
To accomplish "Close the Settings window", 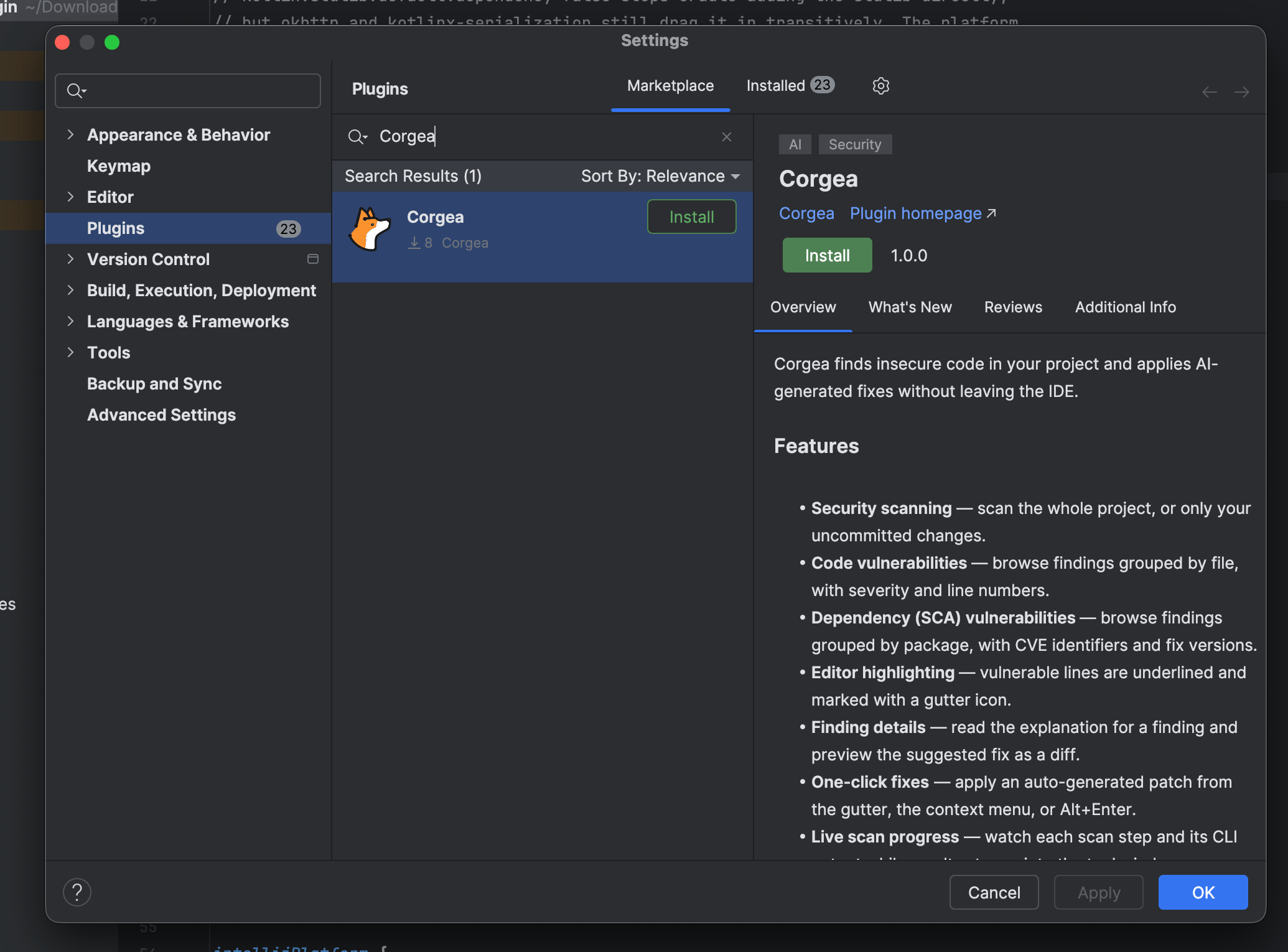I will coord(62,42).
